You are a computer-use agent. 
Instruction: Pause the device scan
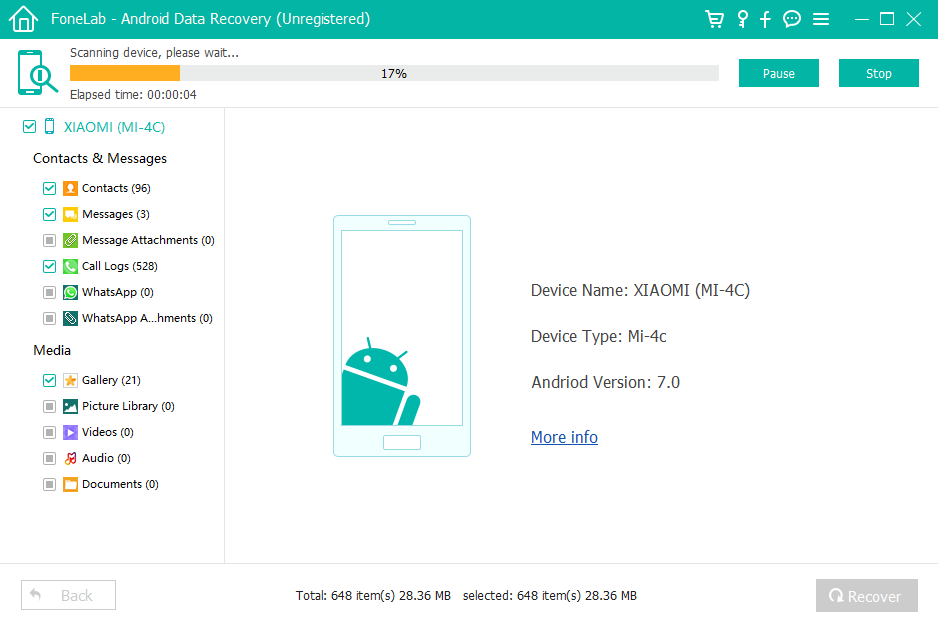click(x=778, y=72)
